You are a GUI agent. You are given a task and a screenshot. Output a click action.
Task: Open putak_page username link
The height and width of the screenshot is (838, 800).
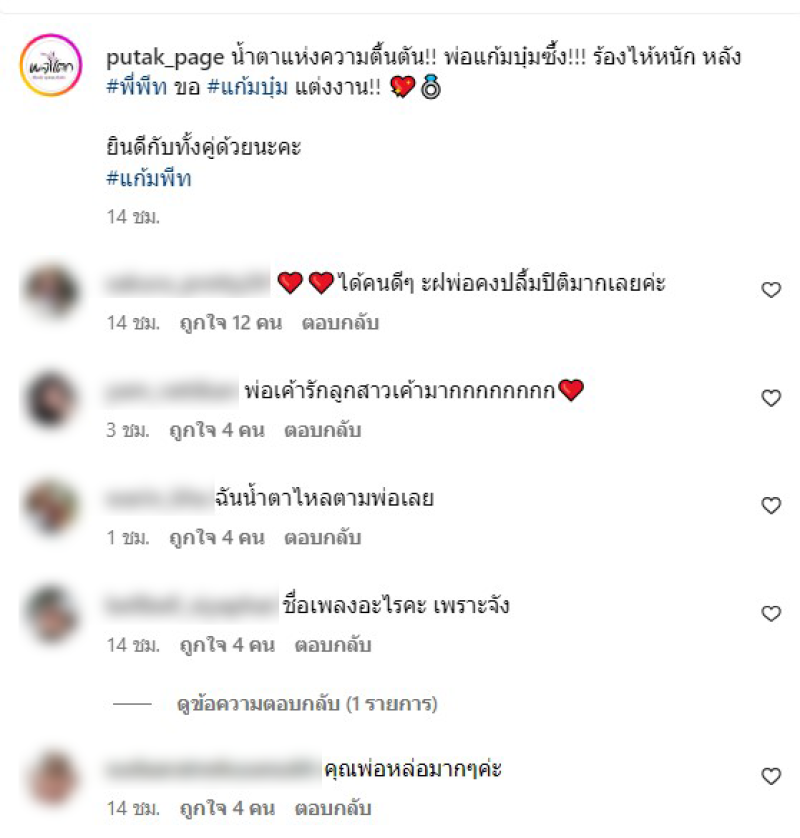tap(165, 58)
